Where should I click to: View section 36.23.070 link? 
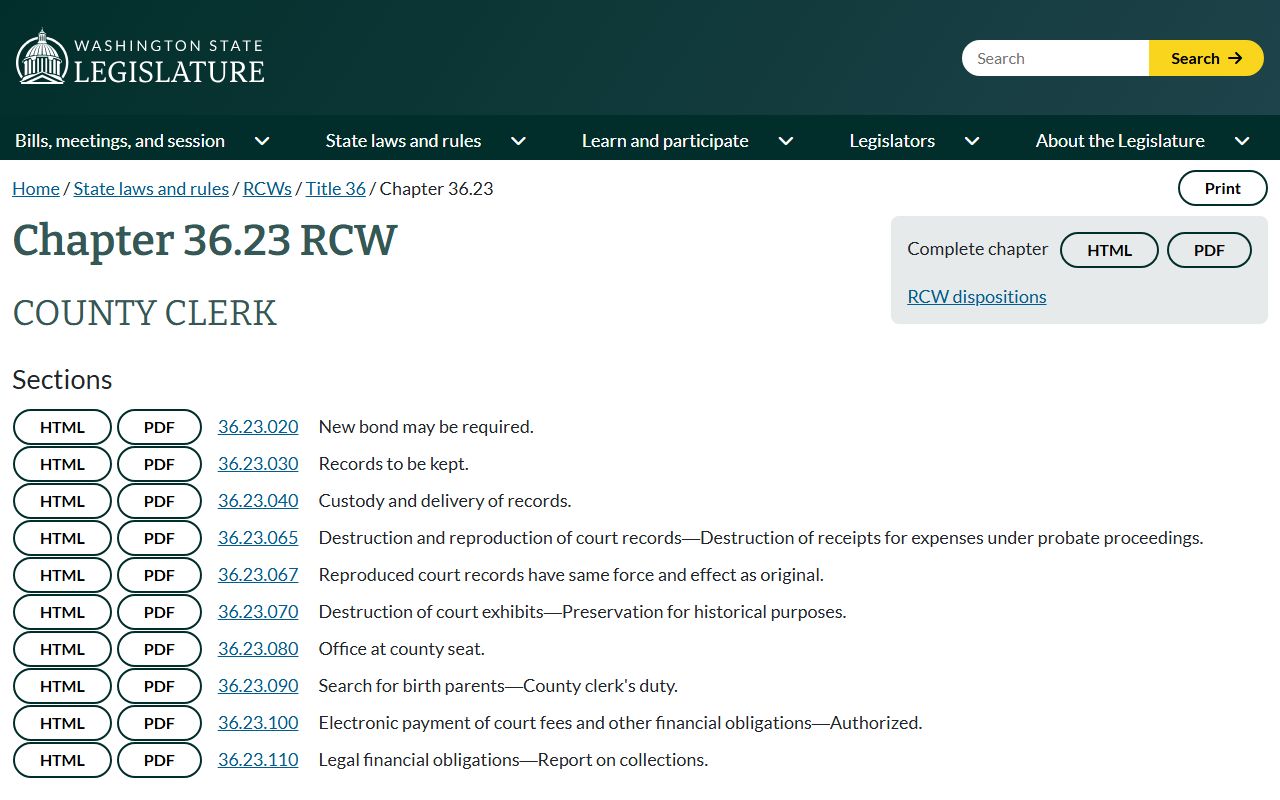pyautogui.click(x=258, y=612)
